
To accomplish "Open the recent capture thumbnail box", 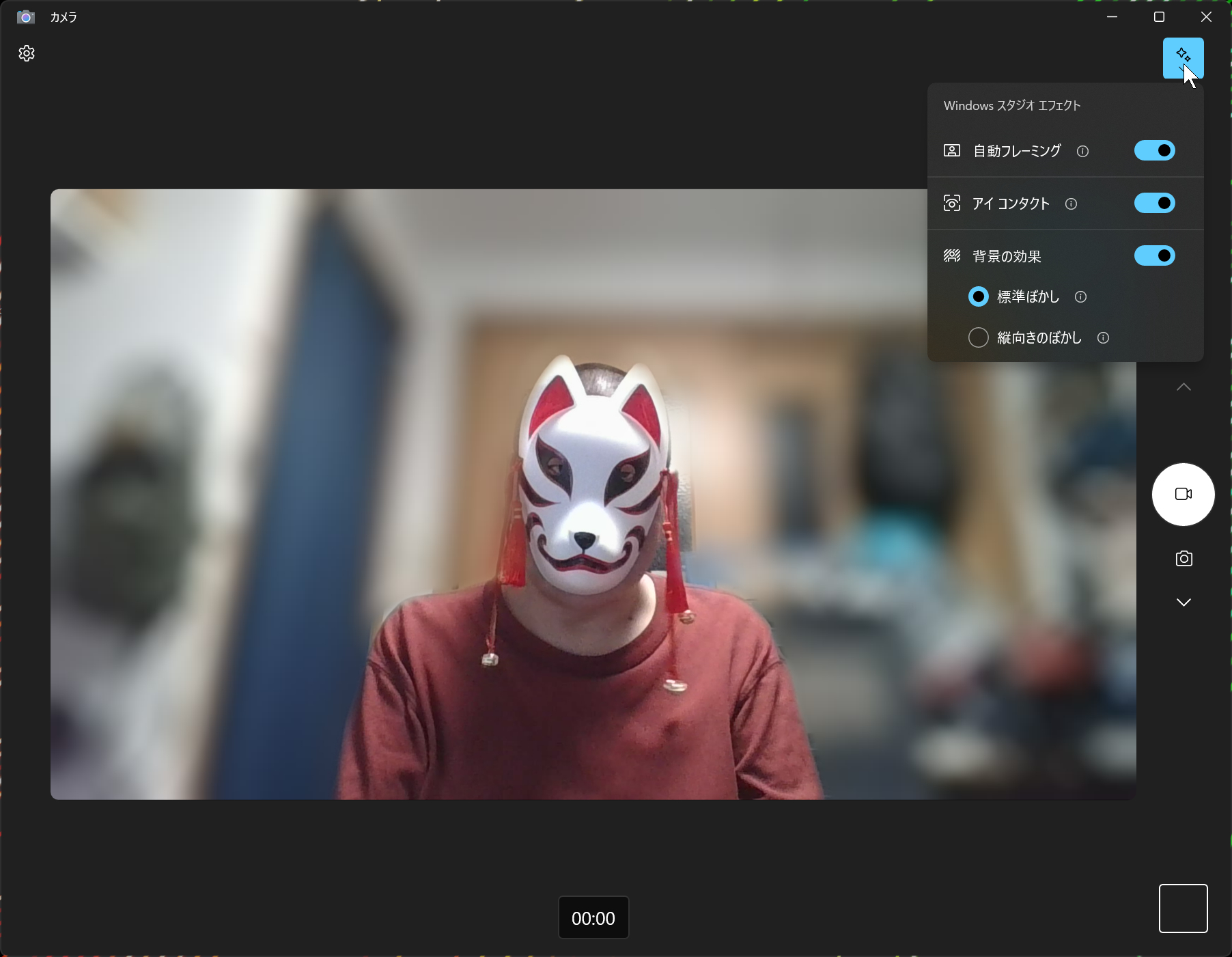I will coord(1183,908).
